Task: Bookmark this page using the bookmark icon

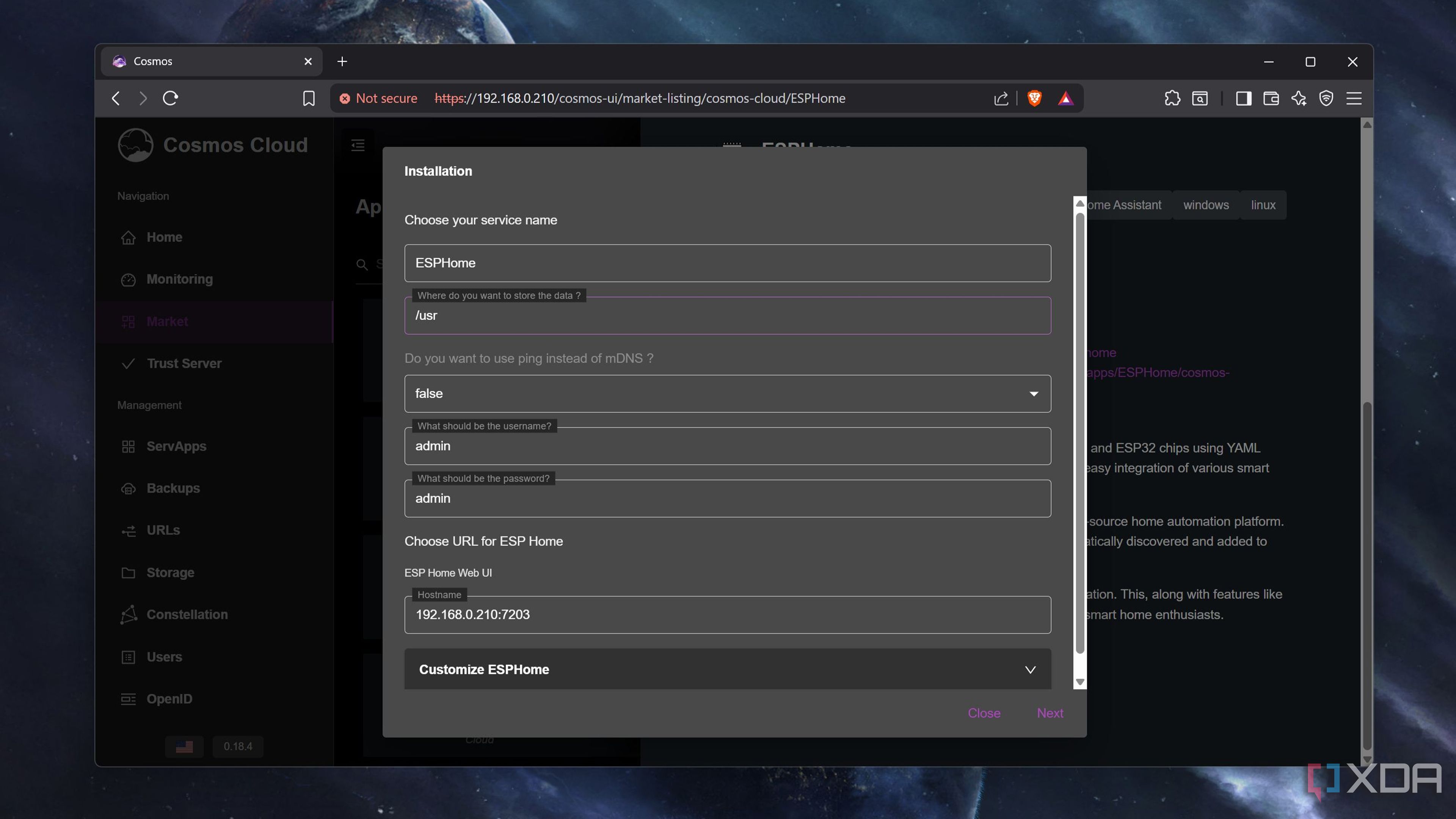Action: coord(309,98)
